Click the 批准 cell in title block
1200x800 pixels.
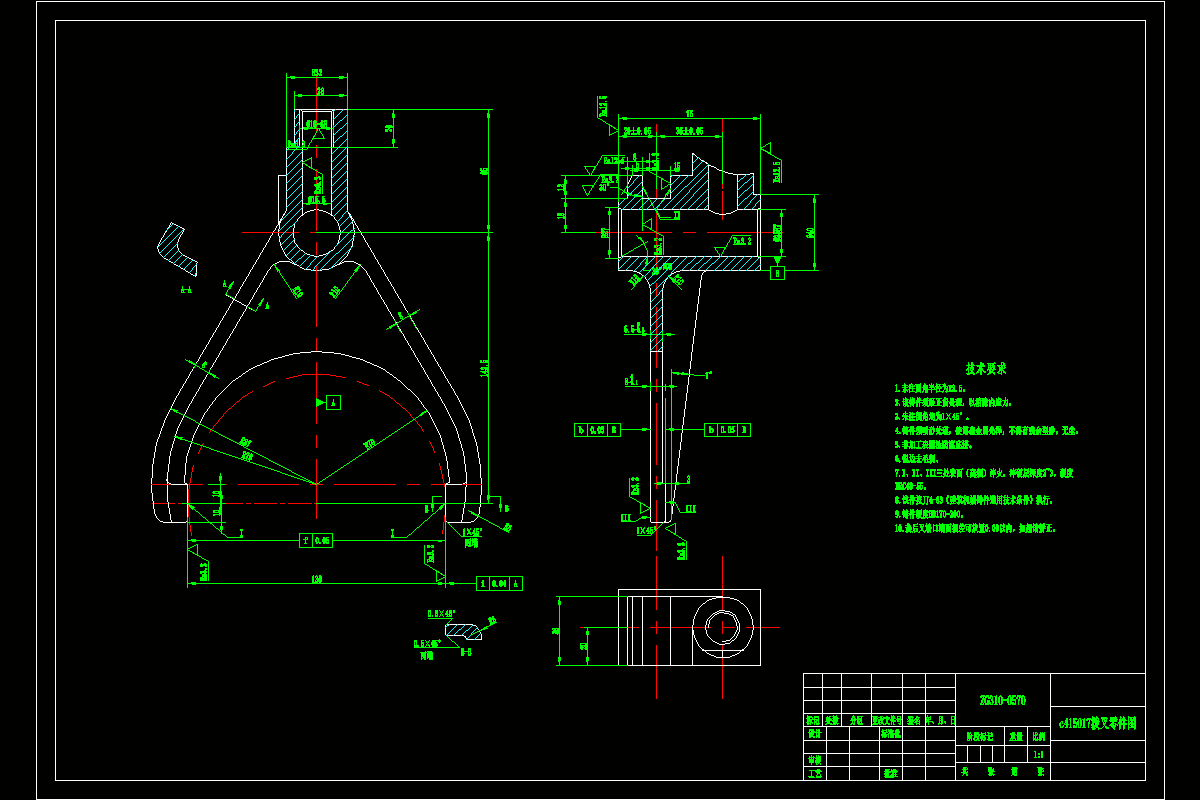click(x=890, y=773)
